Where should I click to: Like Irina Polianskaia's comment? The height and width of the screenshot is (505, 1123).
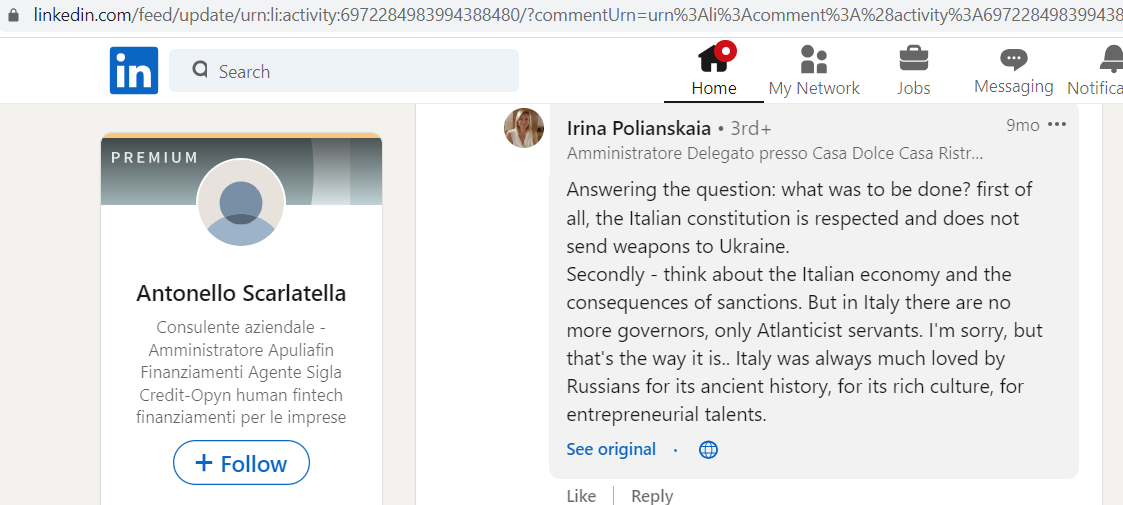pyautogui.click(x=581, y=496)
